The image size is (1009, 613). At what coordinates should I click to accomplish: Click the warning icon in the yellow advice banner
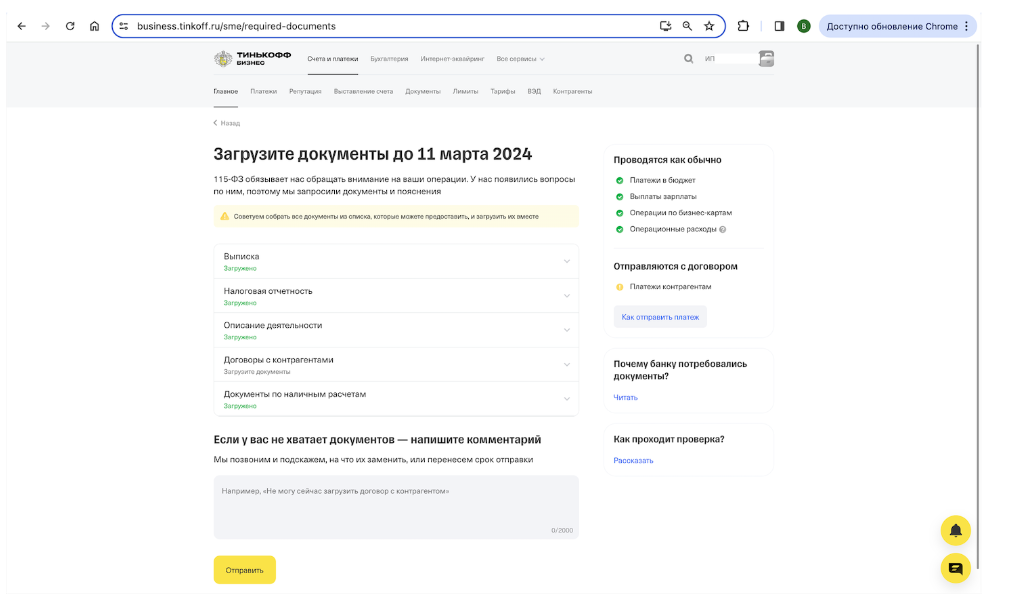coord(225,217)
